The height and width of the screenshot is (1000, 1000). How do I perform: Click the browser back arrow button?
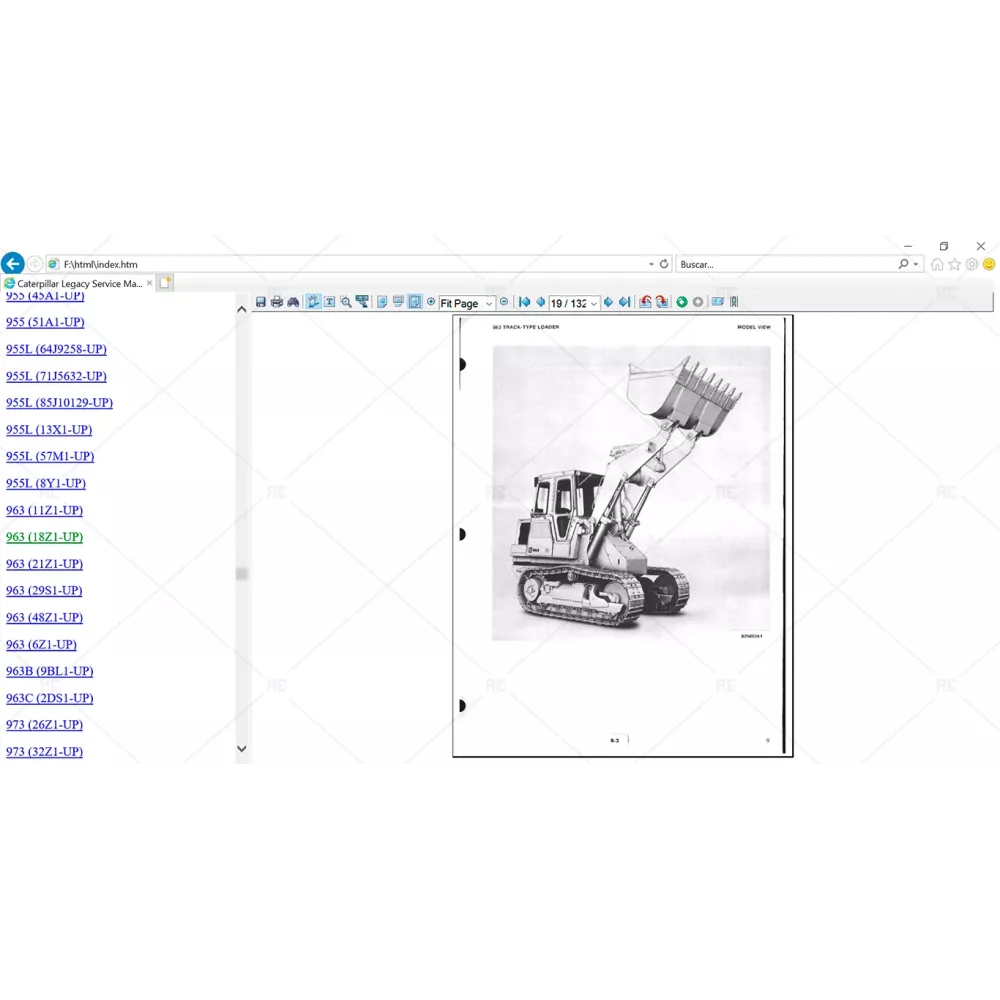12,264
